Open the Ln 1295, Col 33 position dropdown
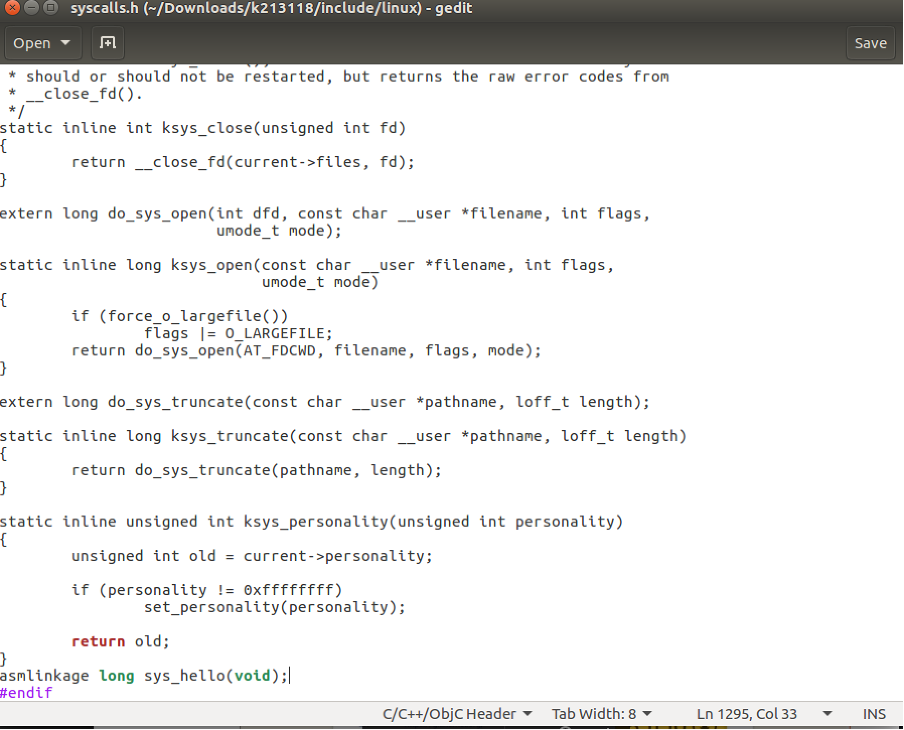The image size is (904, 730). [x=763, y=714]
